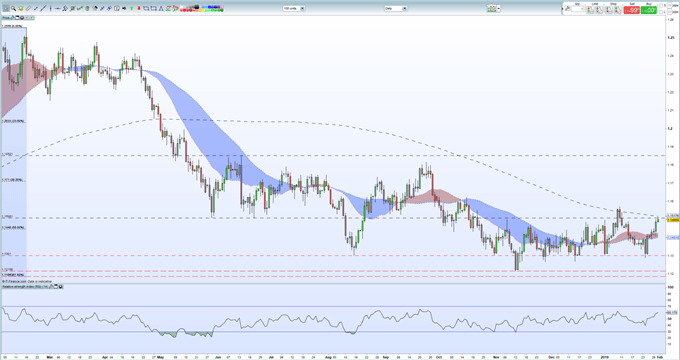Close the RSI indicator panel

click(x=60, y=287)
